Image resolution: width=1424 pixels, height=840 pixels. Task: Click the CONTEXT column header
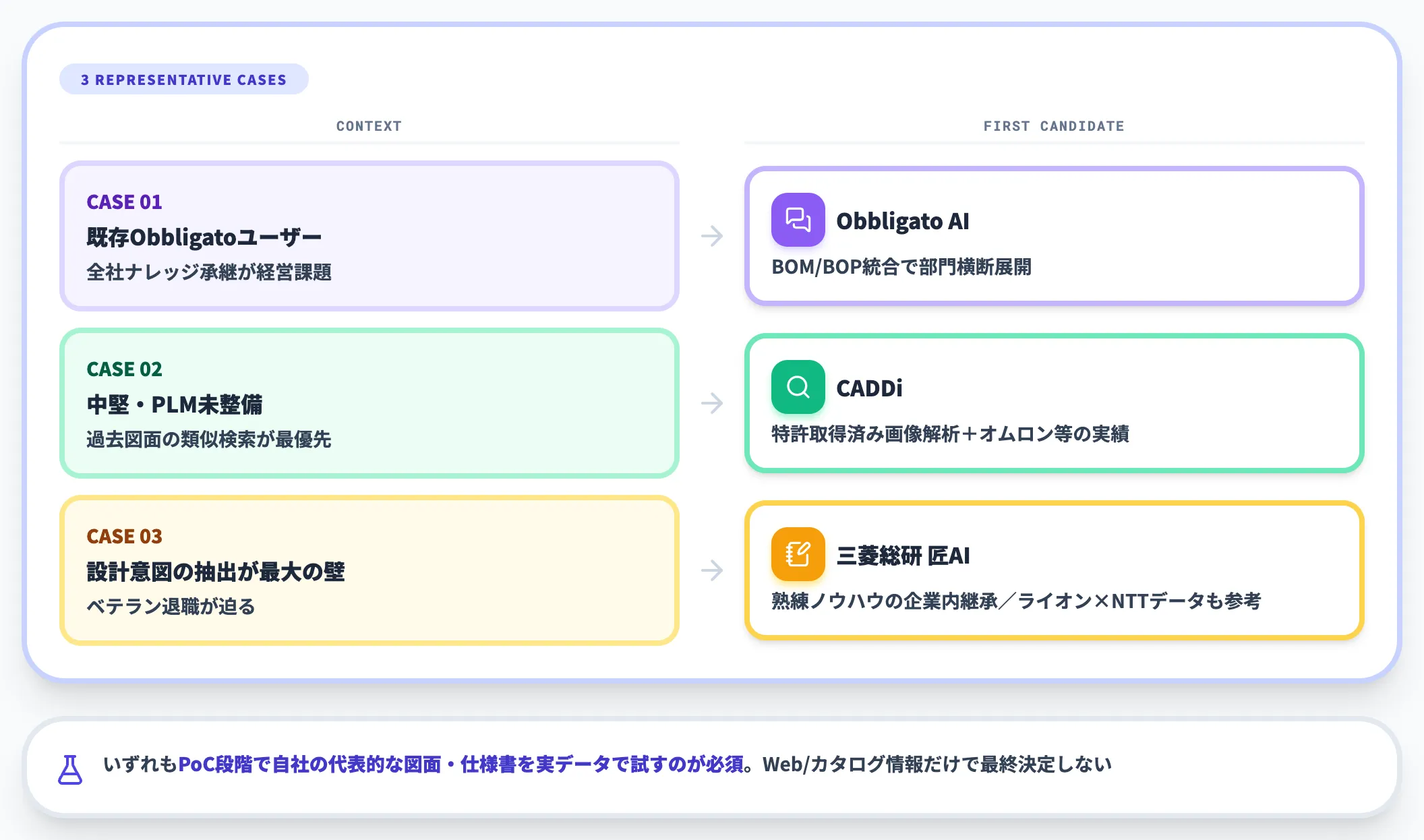(369, 126)
